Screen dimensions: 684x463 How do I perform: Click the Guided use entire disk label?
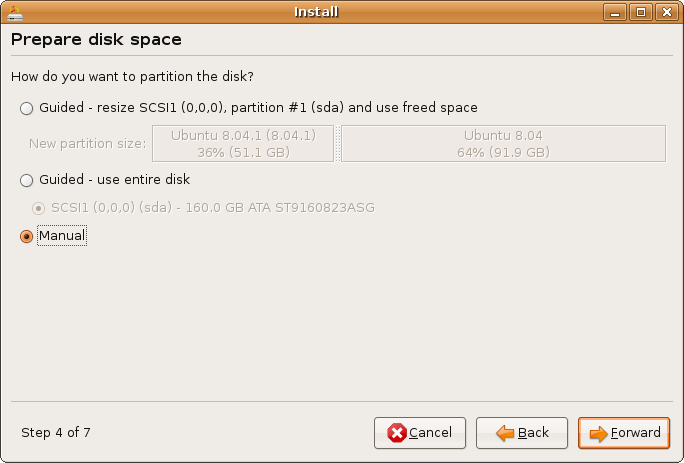point(115,179)
